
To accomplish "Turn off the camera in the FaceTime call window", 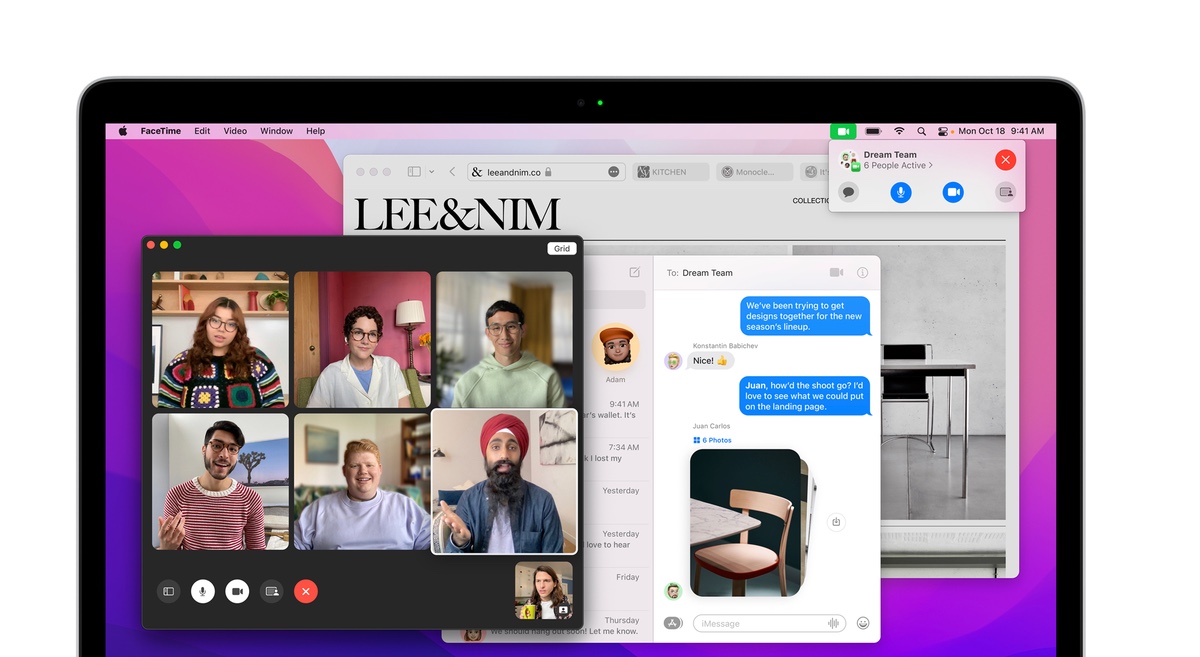I will (237, 591).
